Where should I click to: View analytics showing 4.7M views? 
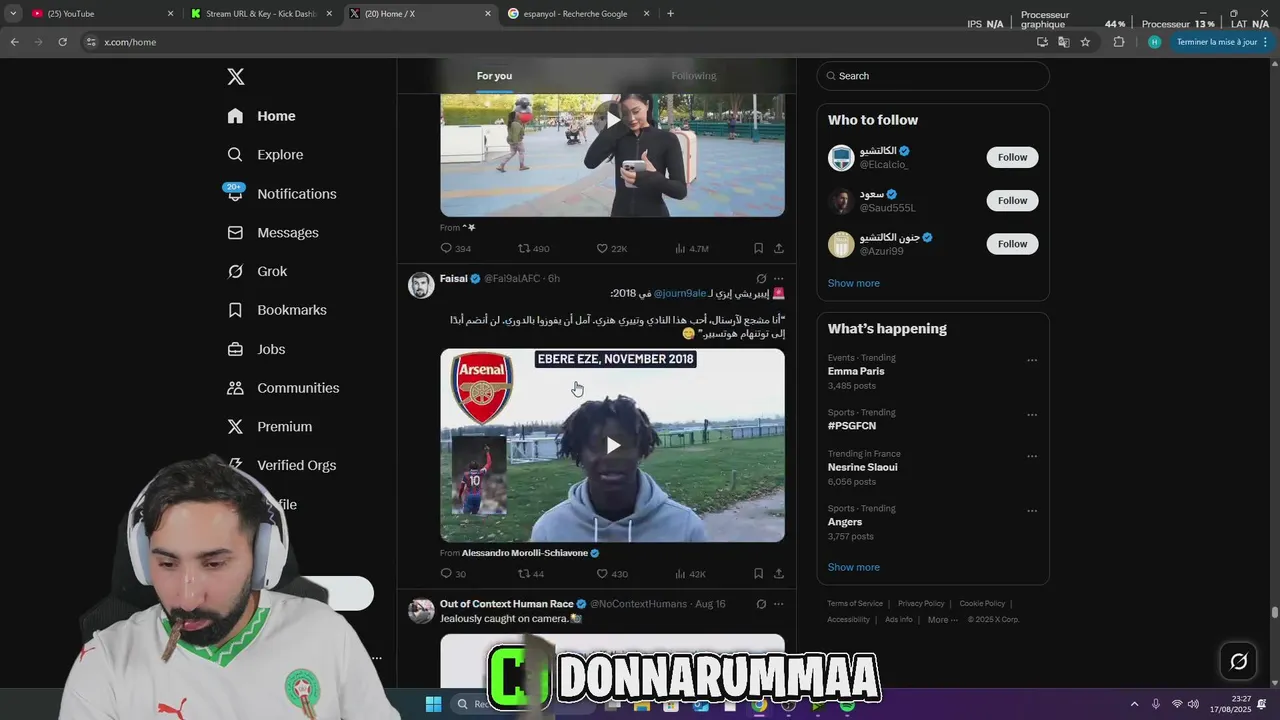[x=692, y=248]
